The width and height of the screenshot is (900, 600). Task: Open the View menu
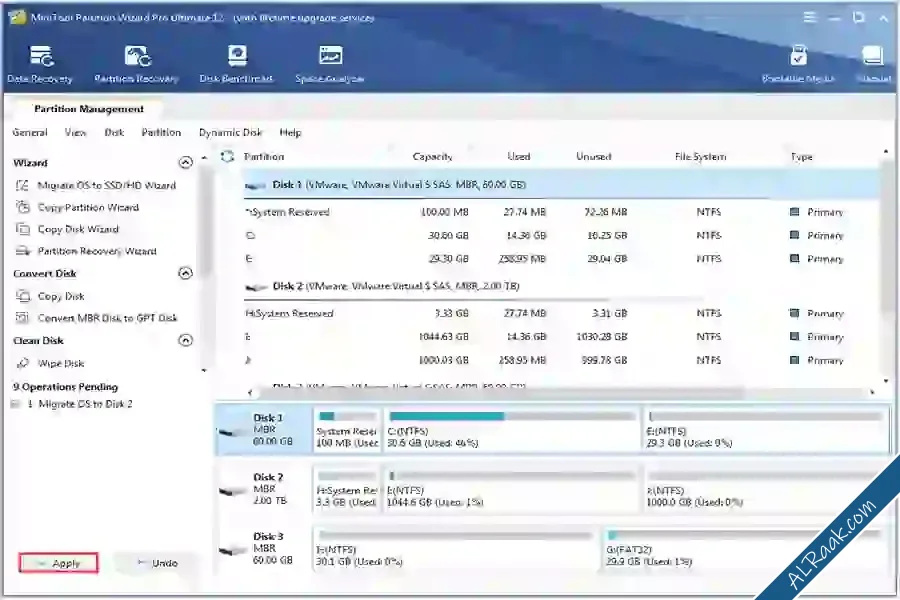75,132
